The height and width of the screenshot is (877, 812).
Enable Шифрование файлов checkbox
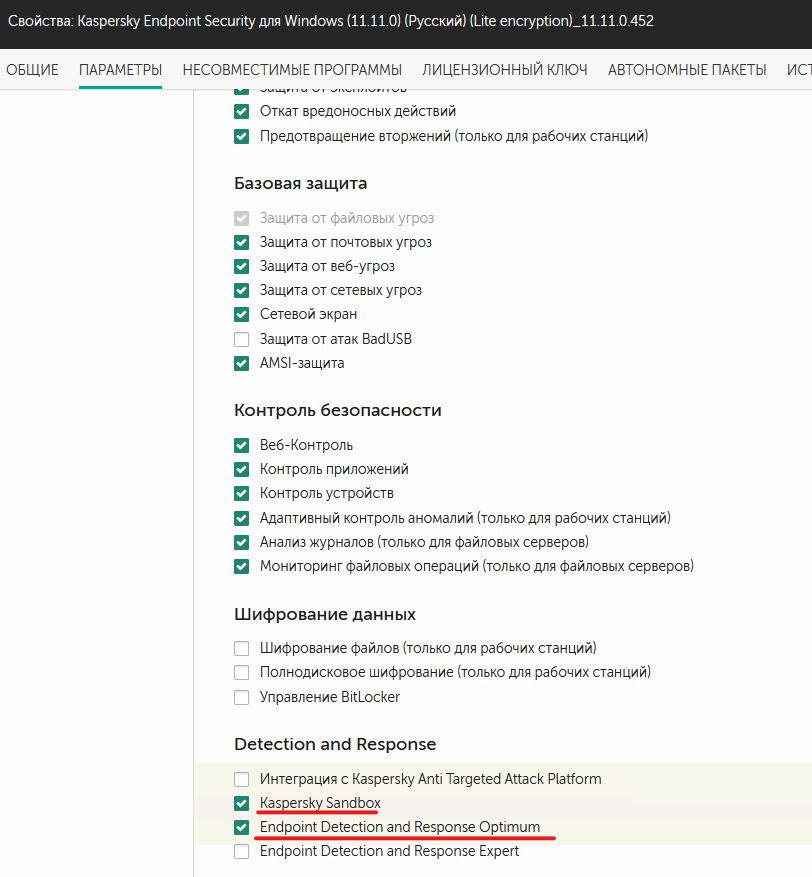(241, 648)
